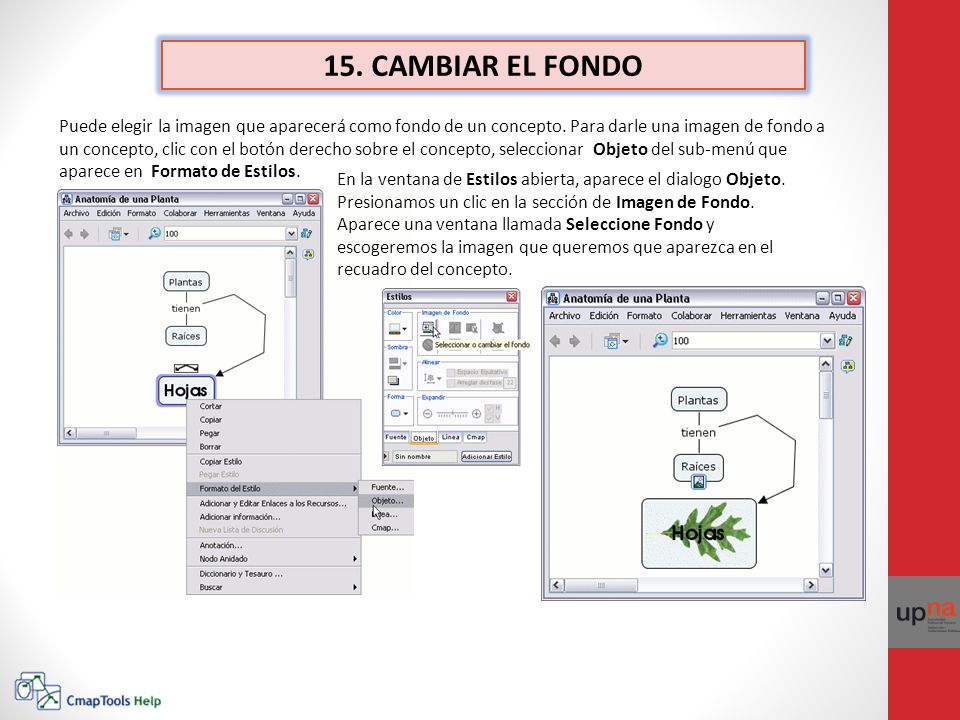Open Herramientas menu in leaf-image window
The width and height of the screenshot is (960, 720).
point(748,316)
